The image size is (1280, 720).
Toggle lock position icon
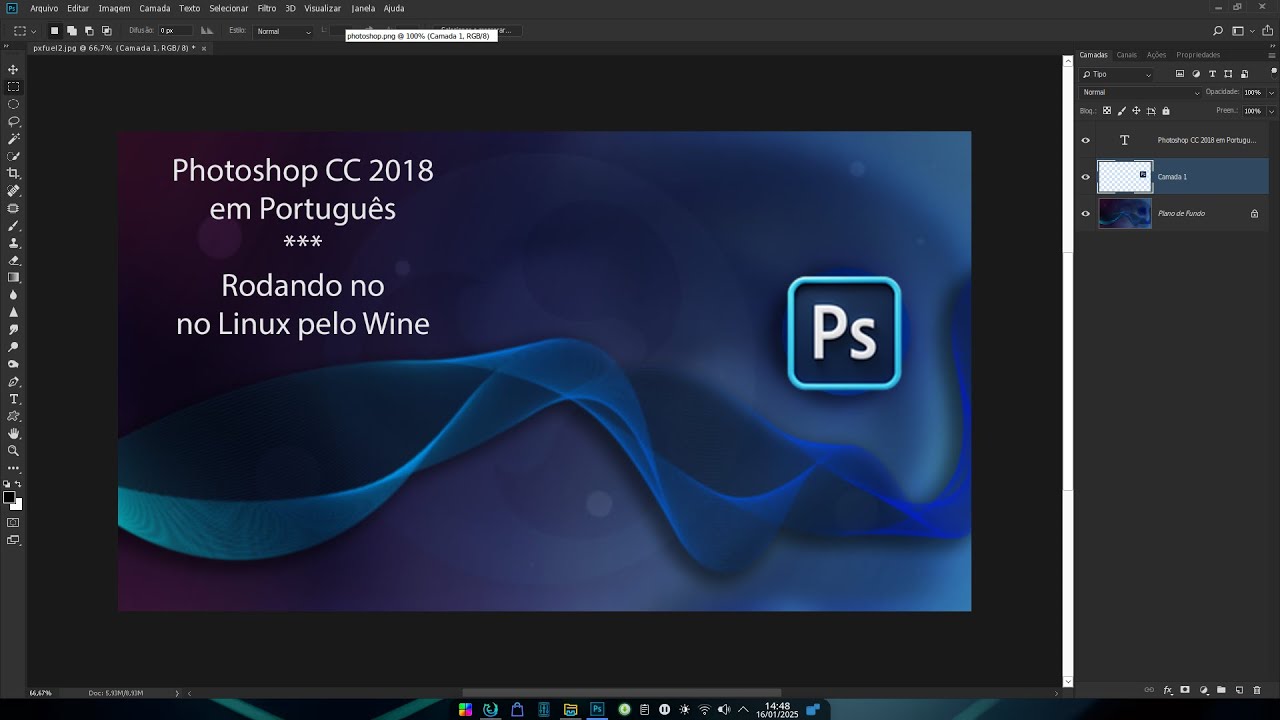pyautogui.click(x=1136, y=111)
